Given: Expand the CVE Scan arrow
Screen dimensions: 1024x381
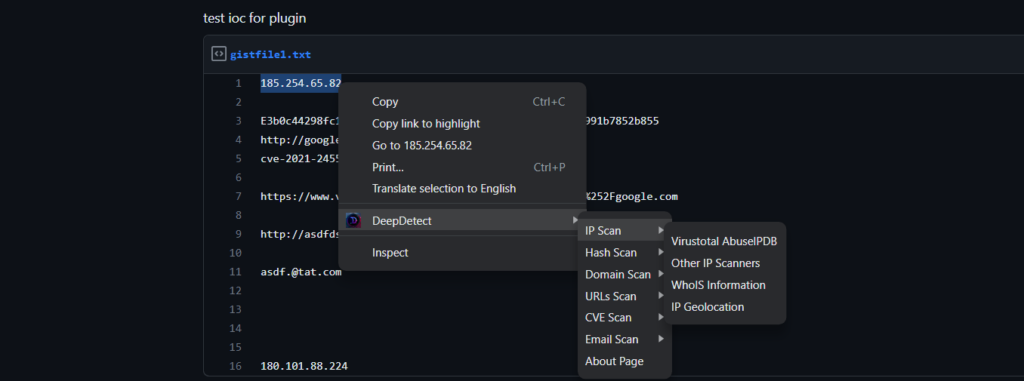Looking at the screenshot, I should click(661, 318).
